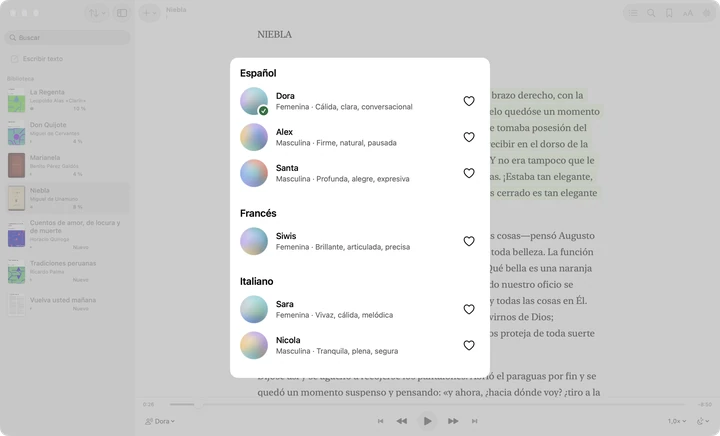Click the Dora voice name
This screenshot has height=436, width=720.
click(285, 96)
